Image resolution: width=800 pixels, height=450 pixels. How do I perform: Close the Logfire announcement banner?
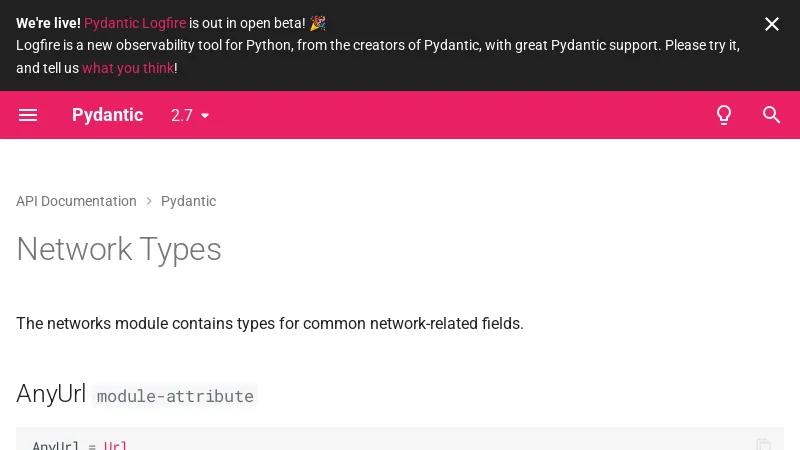[x=772, y=24]
